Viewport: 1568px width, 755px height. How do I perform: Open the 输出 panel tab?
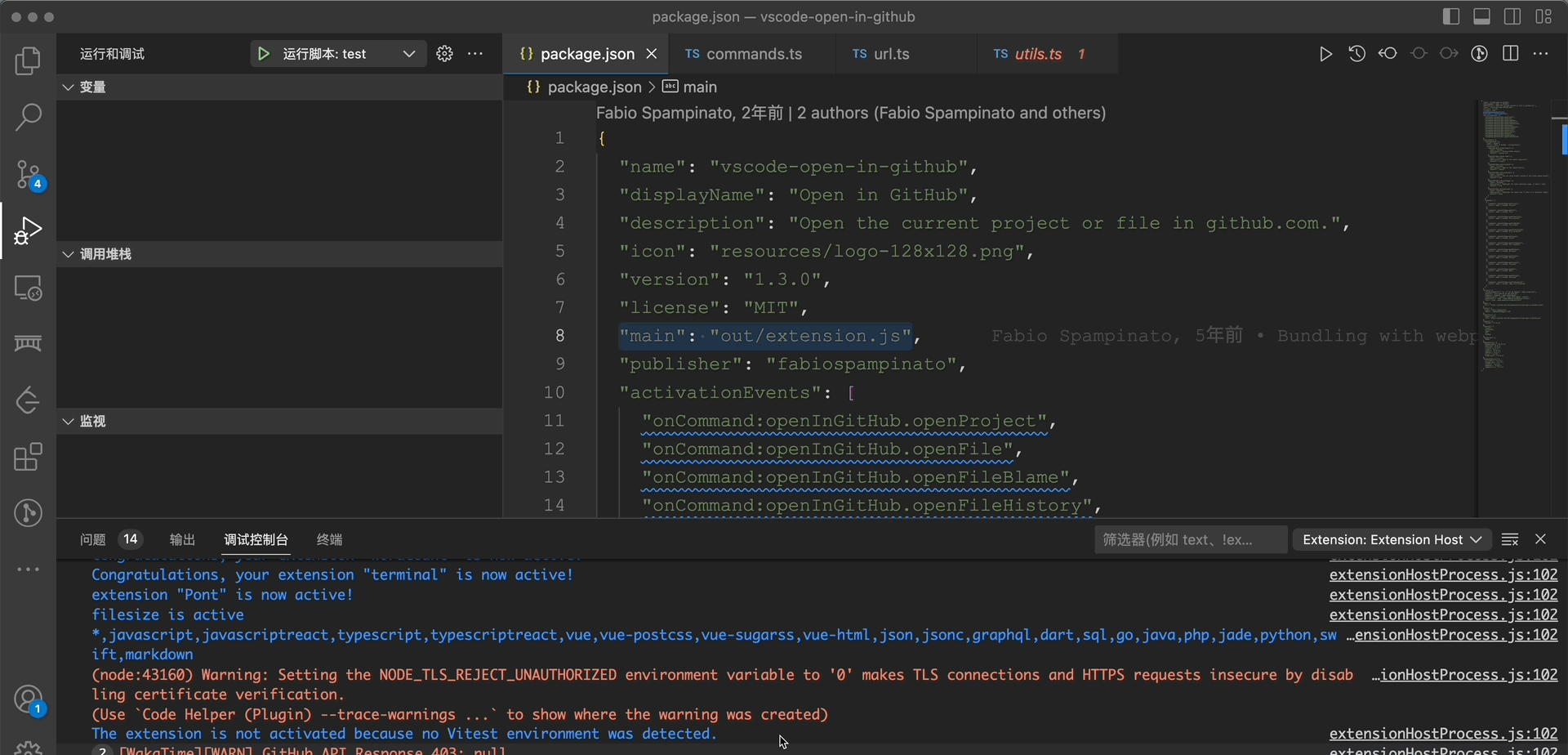point(182,539)
